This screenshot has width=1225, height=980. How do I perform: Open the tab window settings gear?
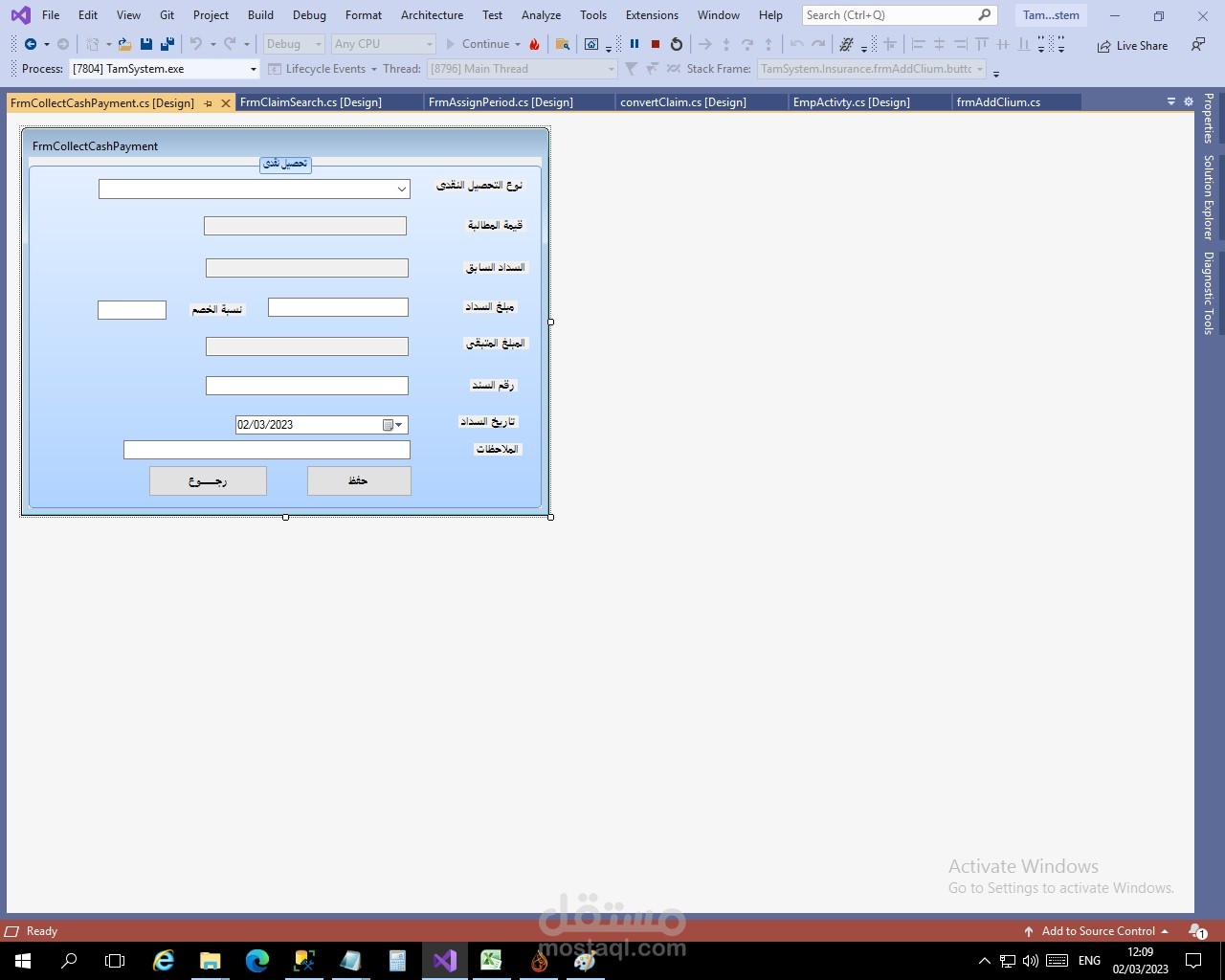[1189, 101]
